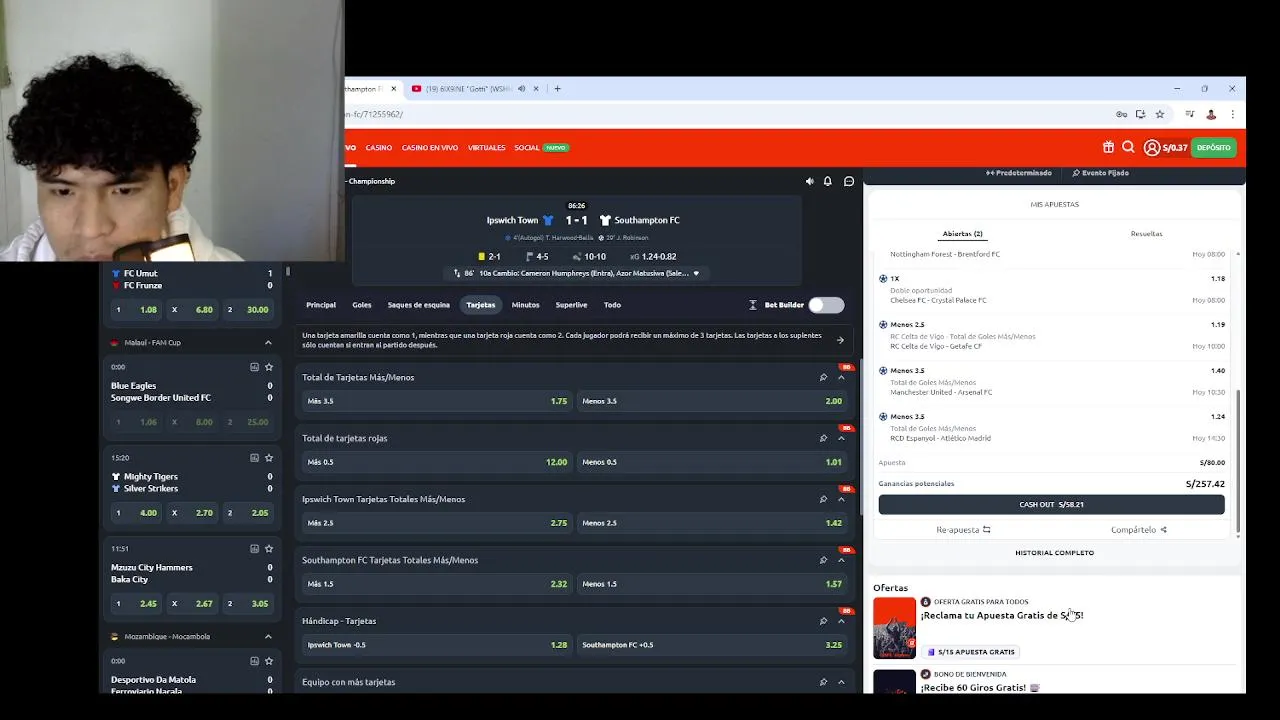Open stats icon for Desportivo Da Matola match
1280x720 pixels.
[254, 661]
